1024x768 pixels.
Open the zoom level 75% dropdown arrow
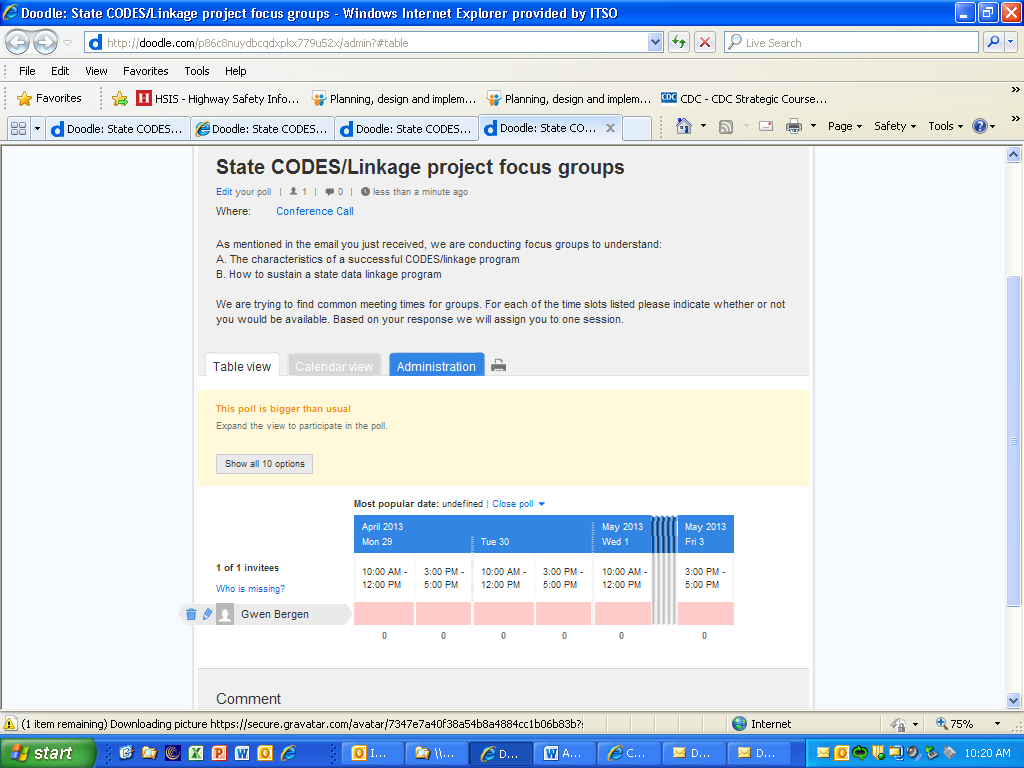(x=997, y=724)
